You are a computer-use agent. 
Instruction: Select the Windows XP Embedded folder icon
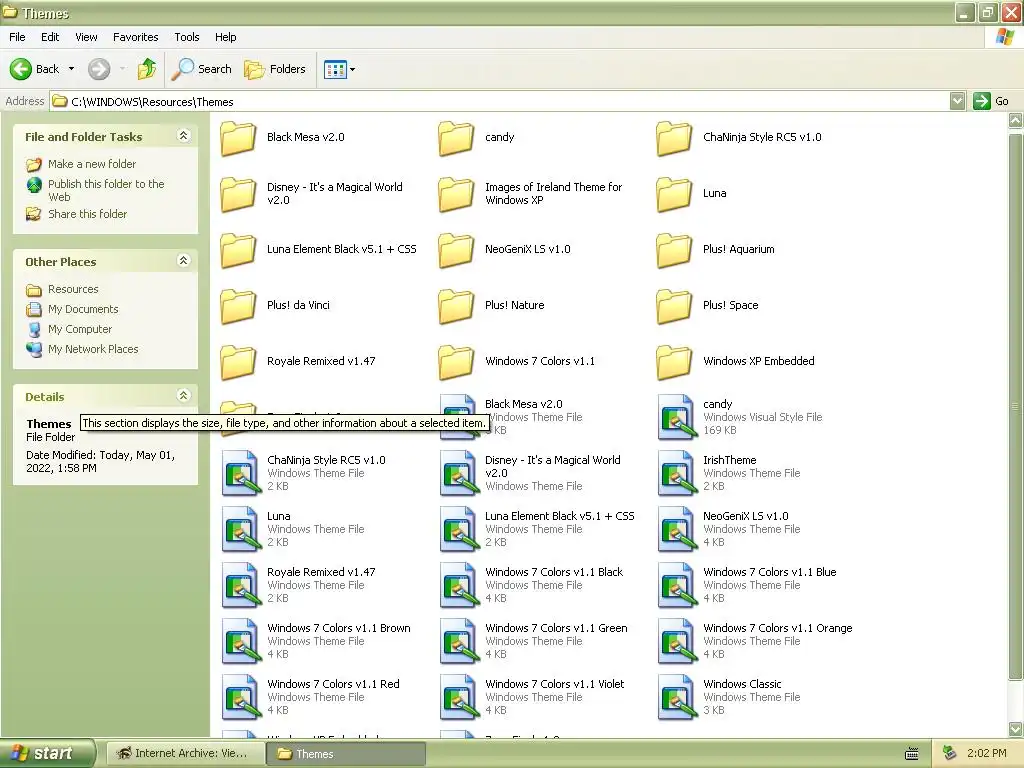(675, 363)
